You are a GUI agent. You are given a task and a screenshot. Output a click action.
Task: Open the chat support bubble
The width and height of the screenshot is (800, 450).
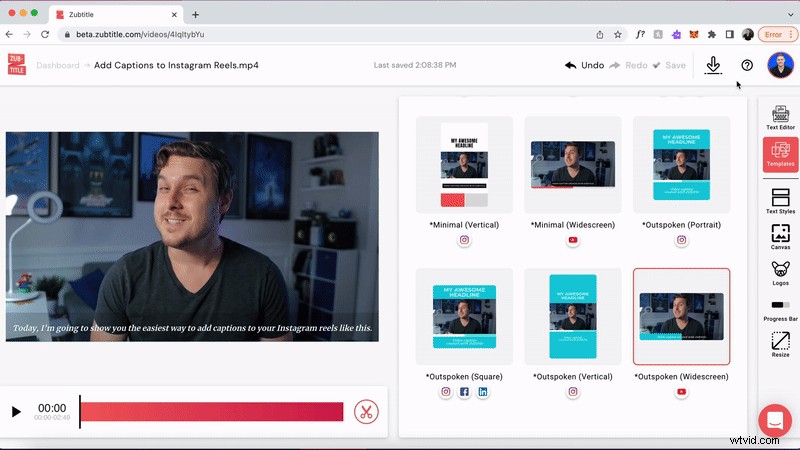(774, 420)
